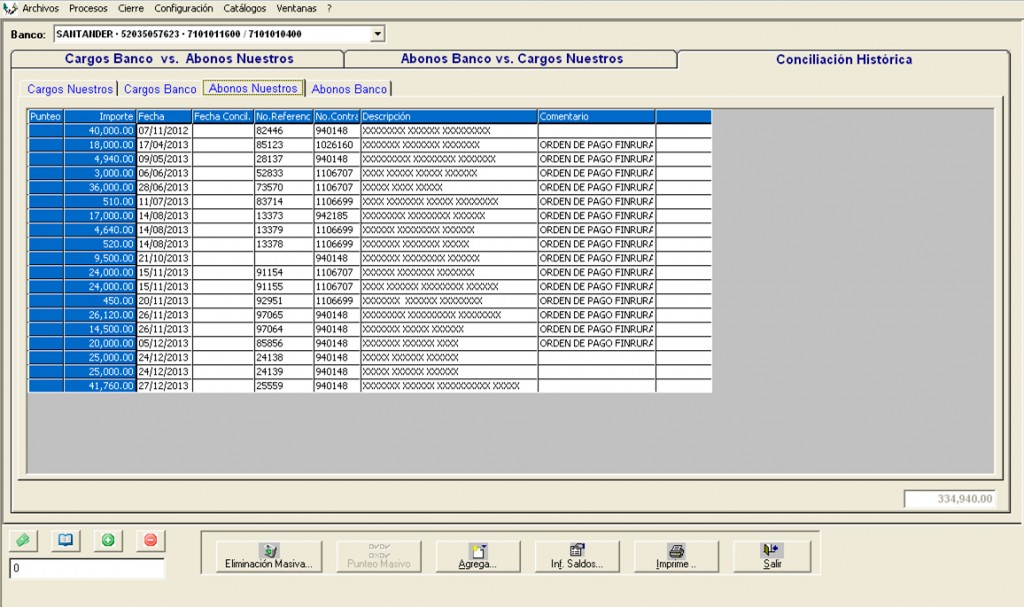Open the Archivos menu
The image size is (1024, 607).
(x=40, y=8)
